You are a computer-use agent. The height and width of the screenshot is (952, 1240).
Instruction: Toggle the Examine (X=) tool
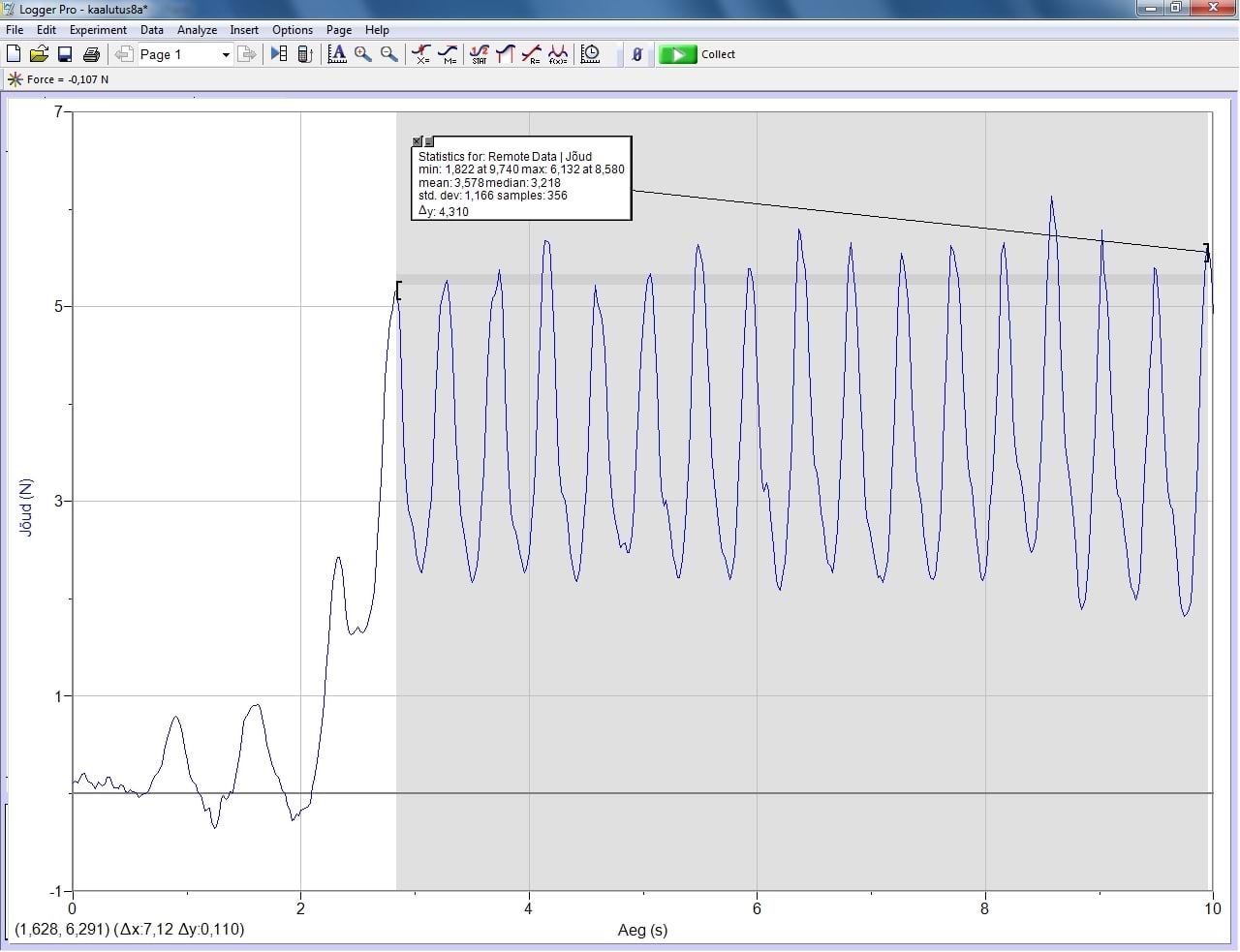click(x=421, y=54)
